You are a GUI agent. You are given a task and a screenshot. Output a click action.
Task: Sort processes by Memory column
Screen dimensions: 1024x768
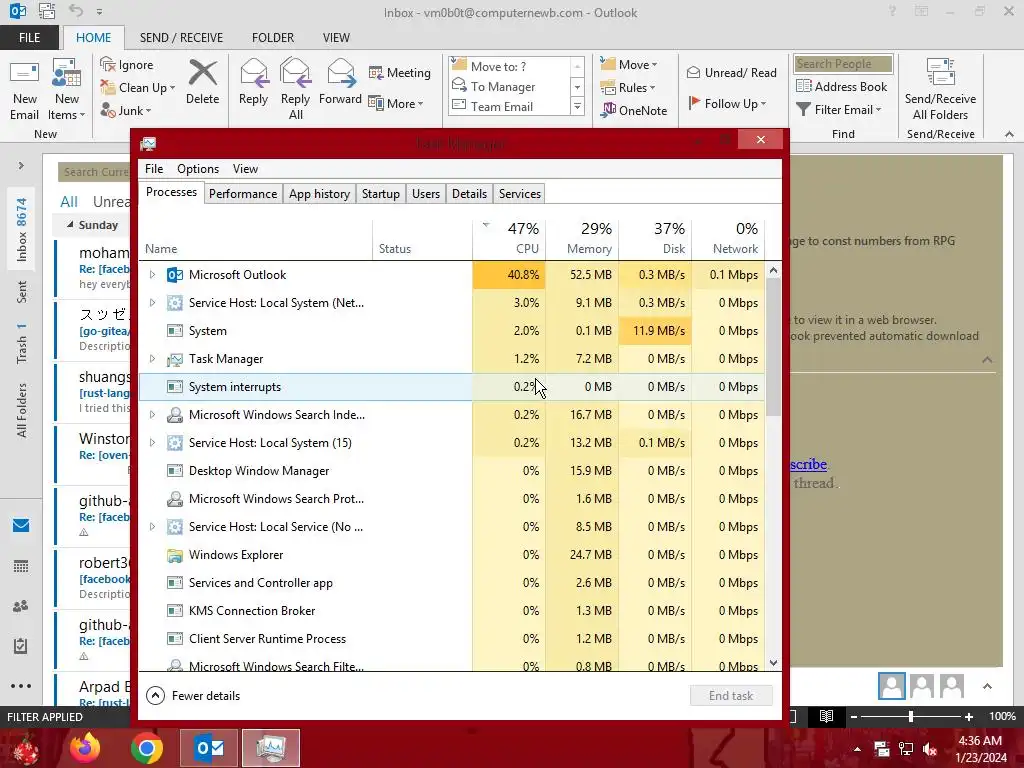(x=582, y=238)
